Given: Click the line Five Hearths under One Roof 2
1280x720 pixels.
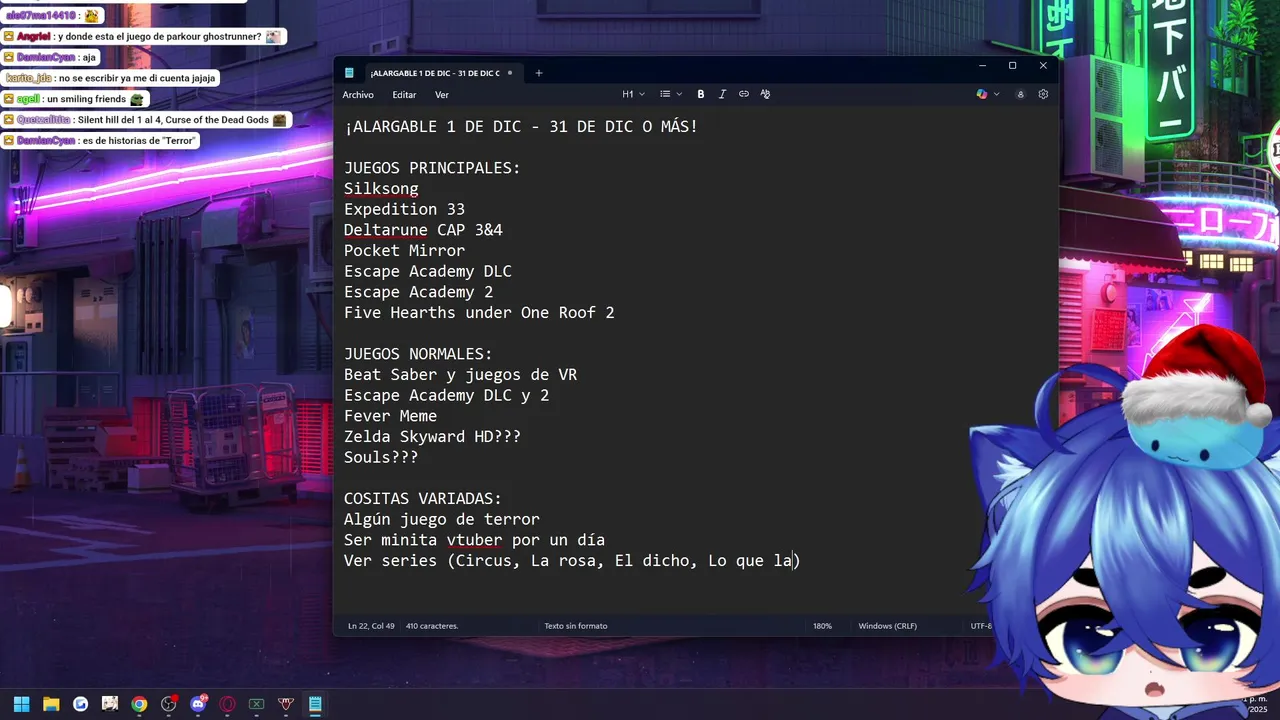Looking at the screenshot, I should pyautogui.click(x=479, y=313).
